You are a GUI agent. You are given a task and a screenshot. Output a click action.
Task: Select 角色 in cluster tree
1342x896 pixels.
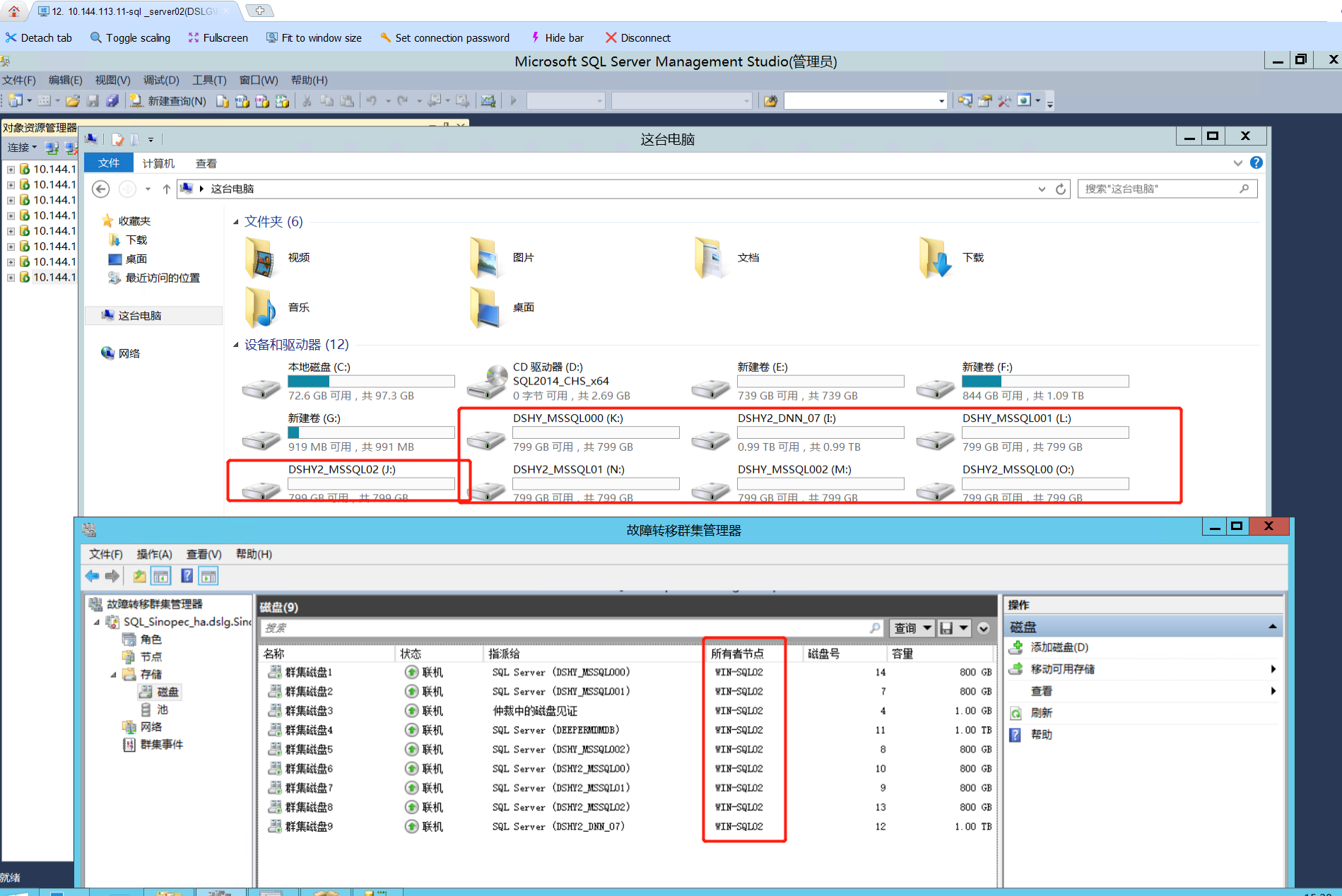(151, 639)
